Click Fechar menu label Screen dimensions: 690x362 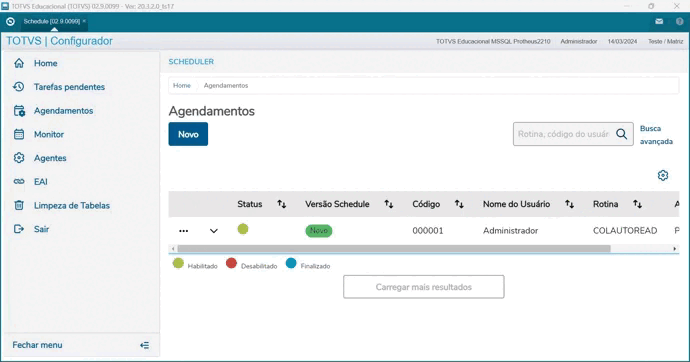[37, 345]
